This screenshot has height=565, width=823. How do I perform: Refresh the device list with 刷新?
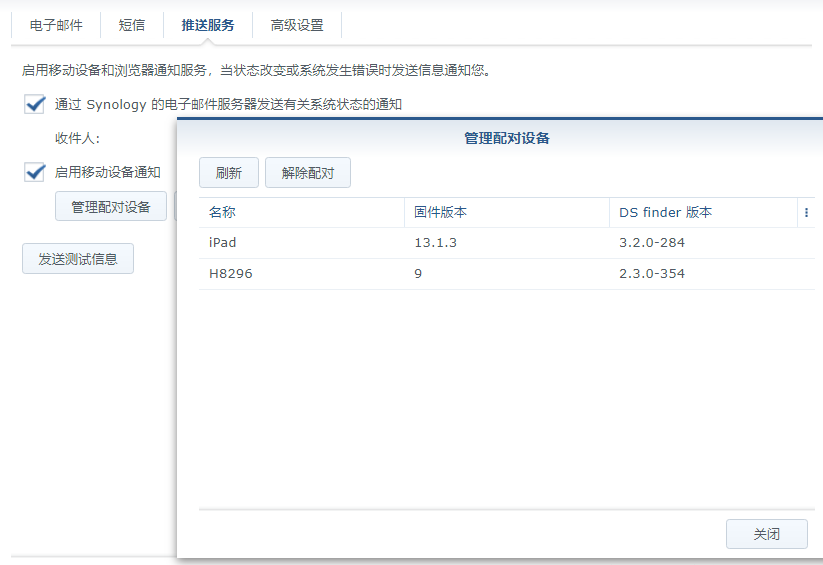point(228,173)
